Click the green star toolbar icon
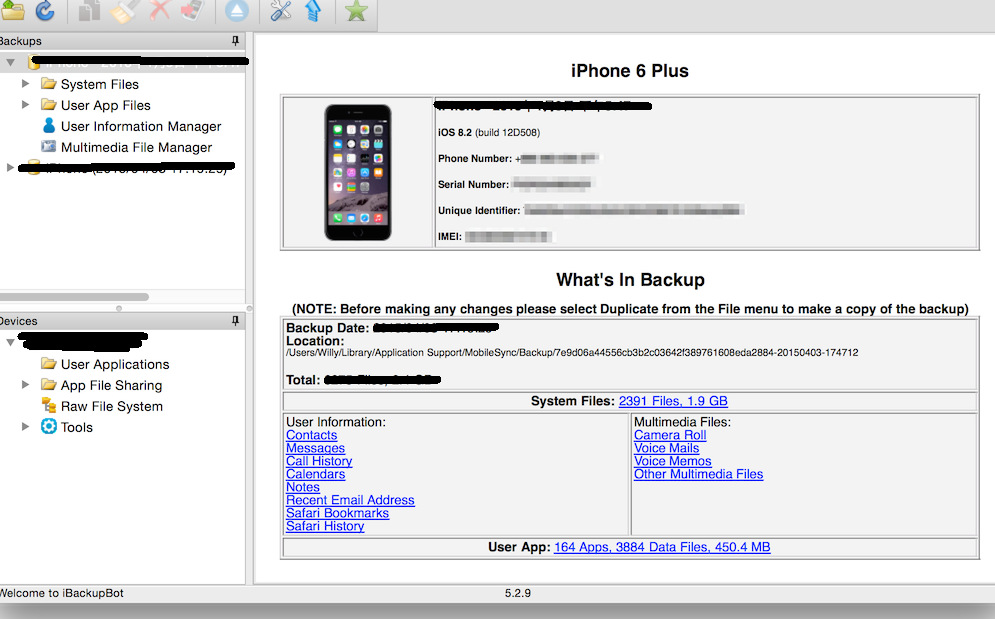The height and width of the screenshot is (619, 995). click(x=357, y=11)
